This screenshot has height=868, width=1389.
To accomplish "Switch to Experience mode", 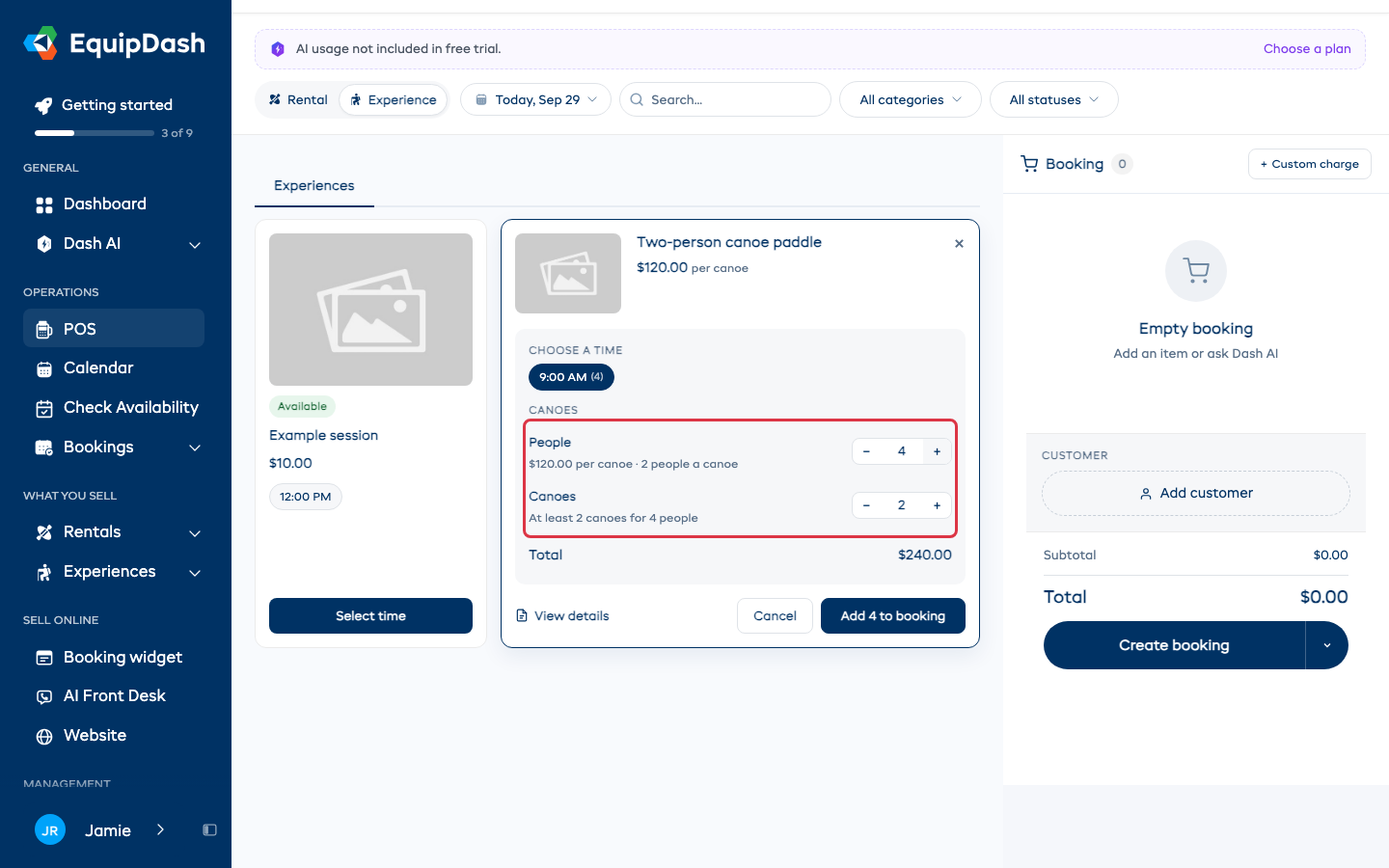I will tap(393, 99).
